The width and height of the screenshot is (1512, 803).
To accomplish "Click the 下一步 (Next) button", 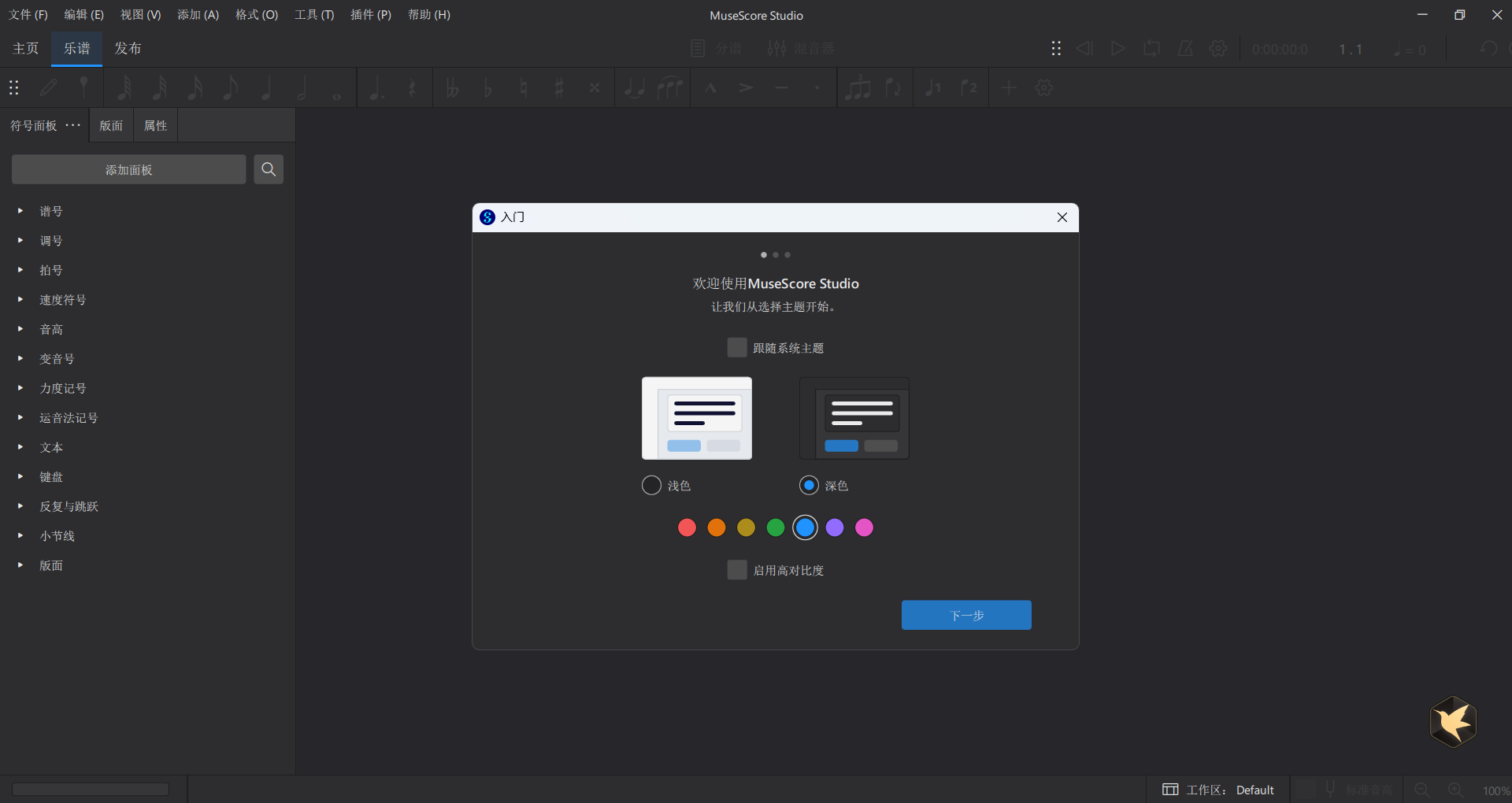I will click(x=966, y=615).
